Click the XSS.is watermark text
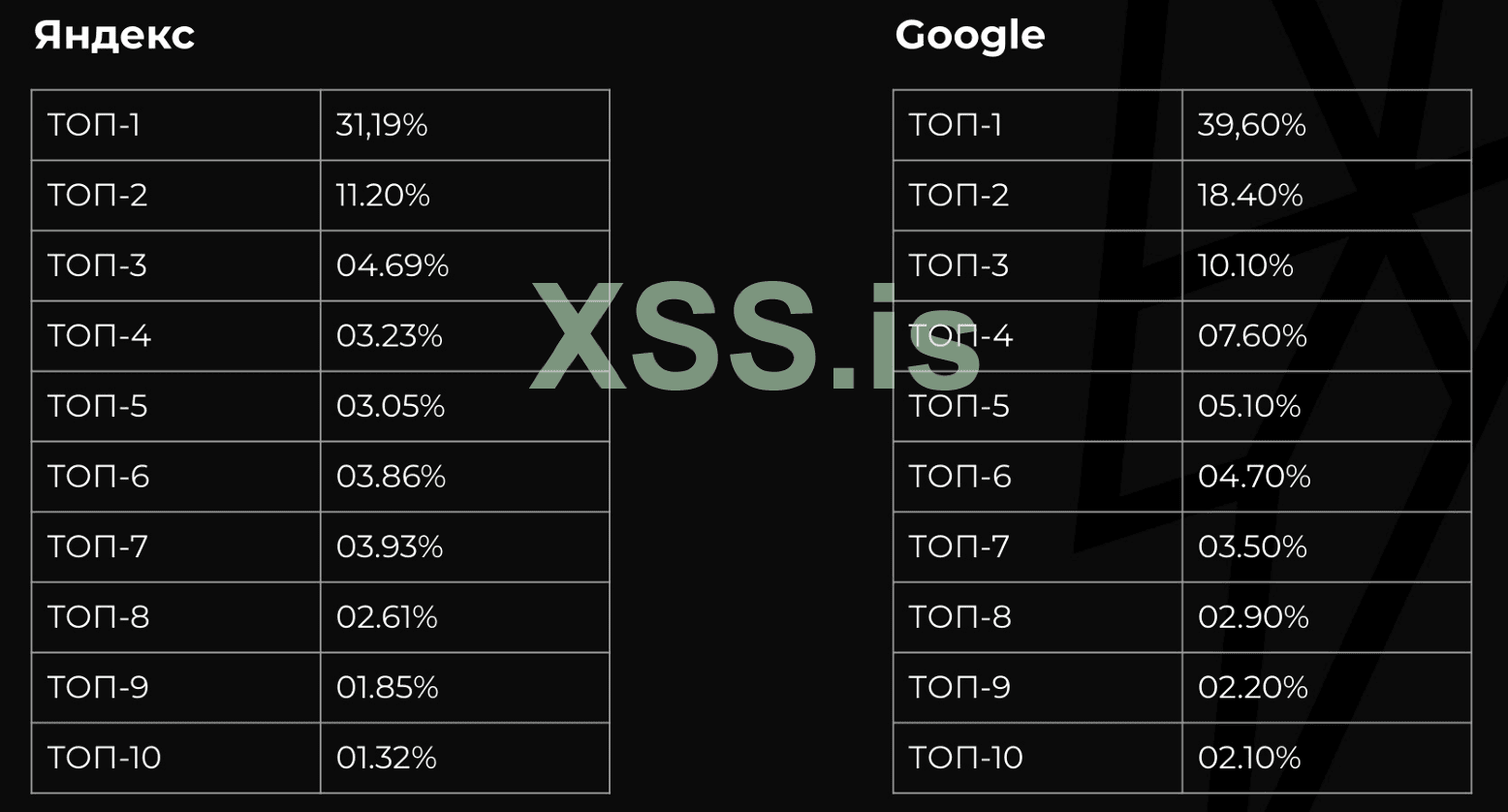This screenshot has width=1508, height=812. pos(754,336)
